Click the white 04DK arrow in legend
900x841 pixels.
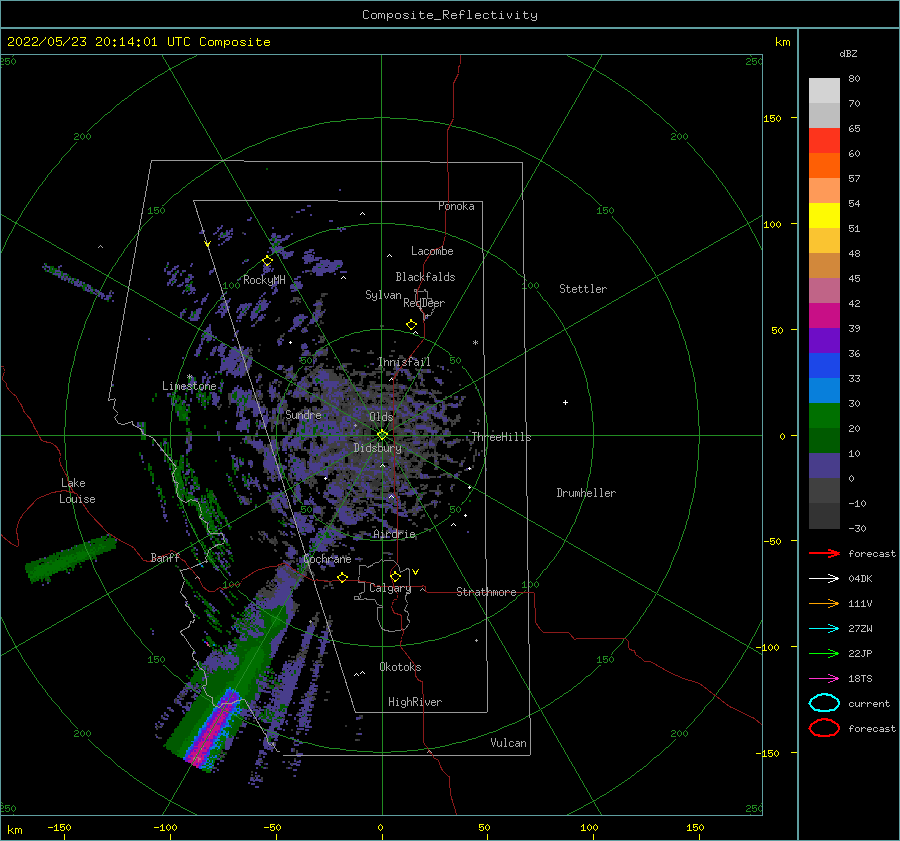click(824, 578)
